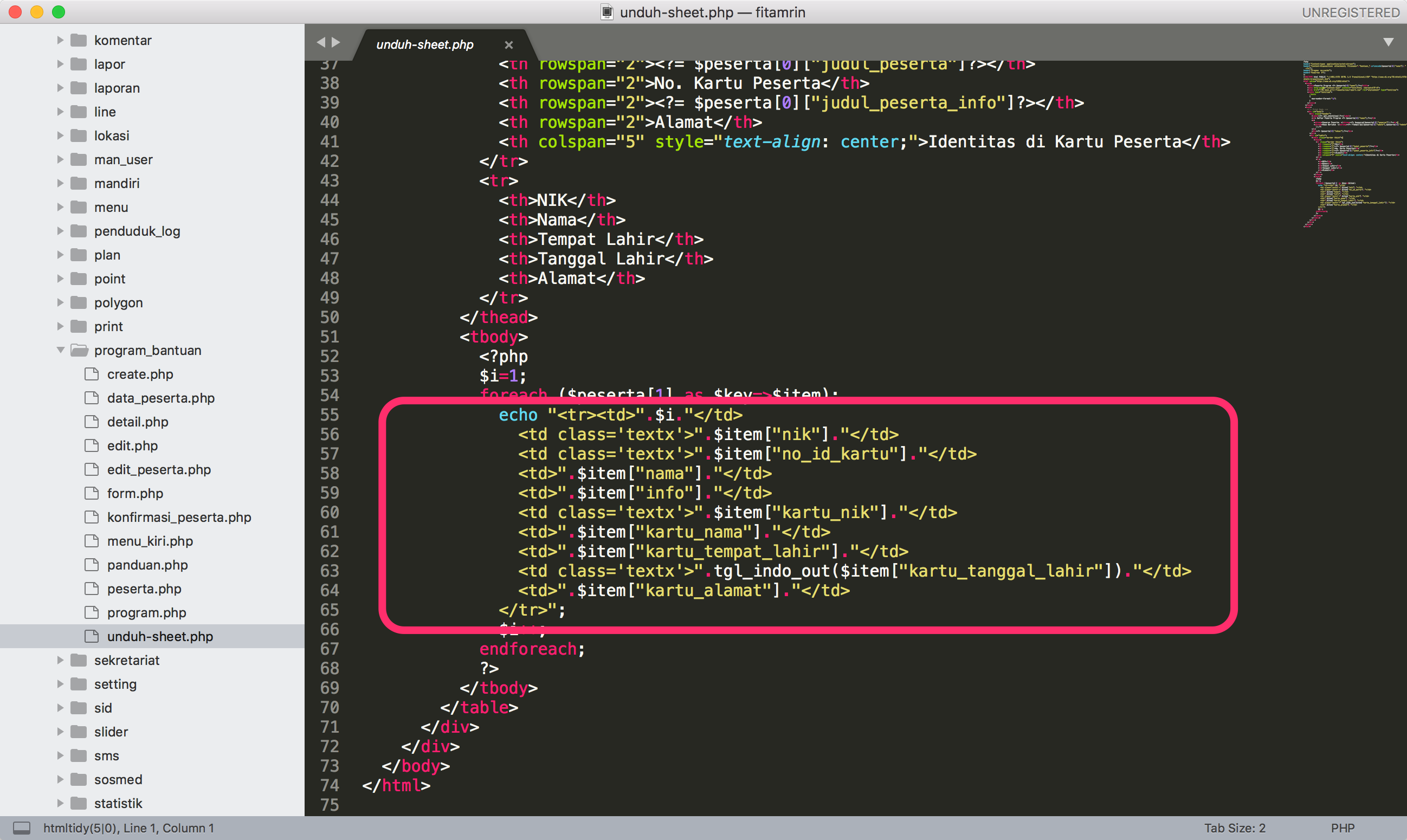Click the back navigation arrow icon

tap(322, 42)
